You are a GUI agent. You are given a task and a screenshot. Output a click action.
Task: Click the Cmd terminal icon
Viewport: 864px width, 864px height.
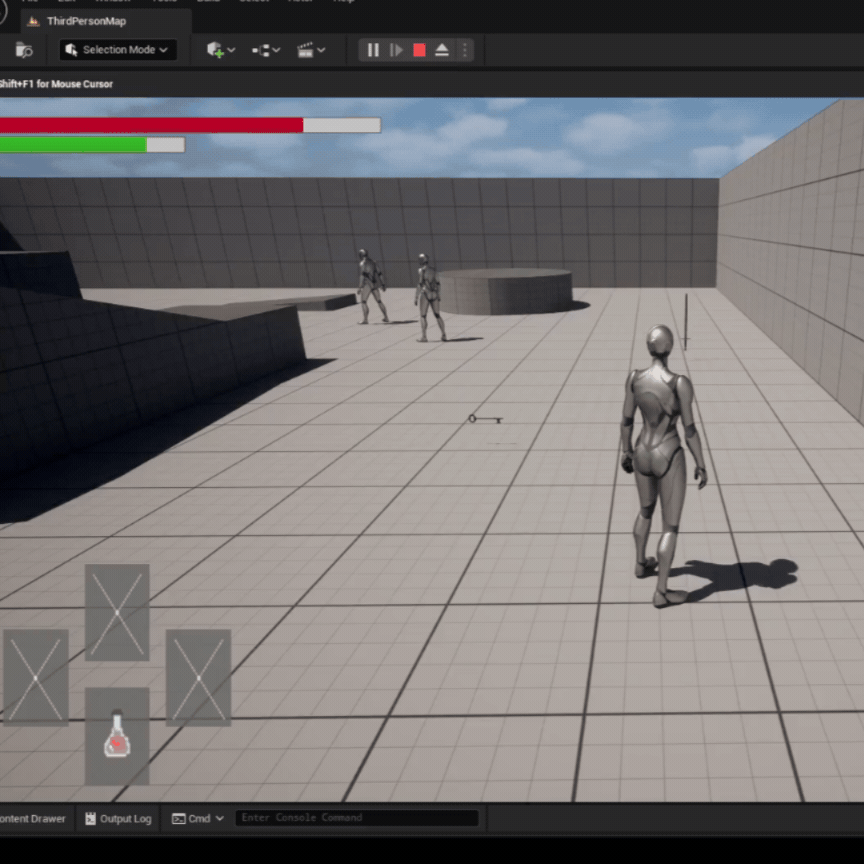[x=179, y=819]
